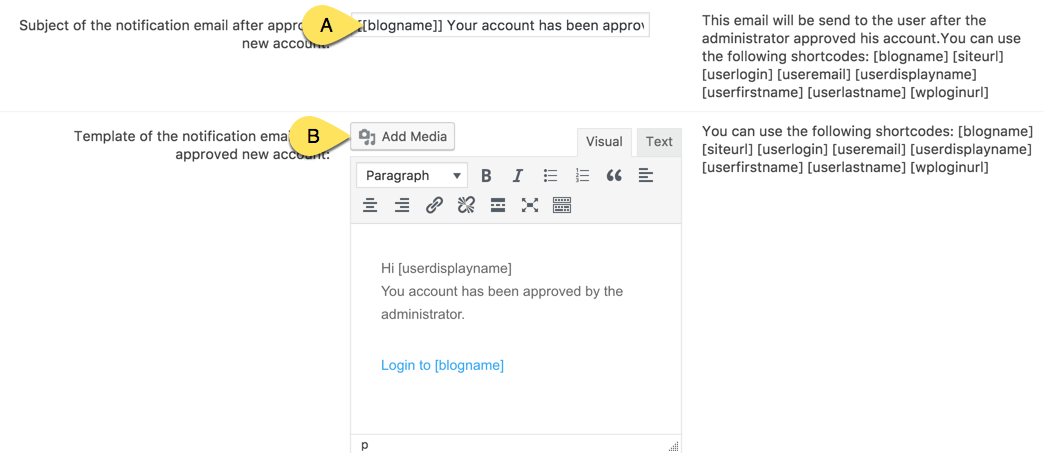The height and width of the screenshot is (453, 1046).
Task: Click the Login to [blogname] link
Action: [442, 366]
